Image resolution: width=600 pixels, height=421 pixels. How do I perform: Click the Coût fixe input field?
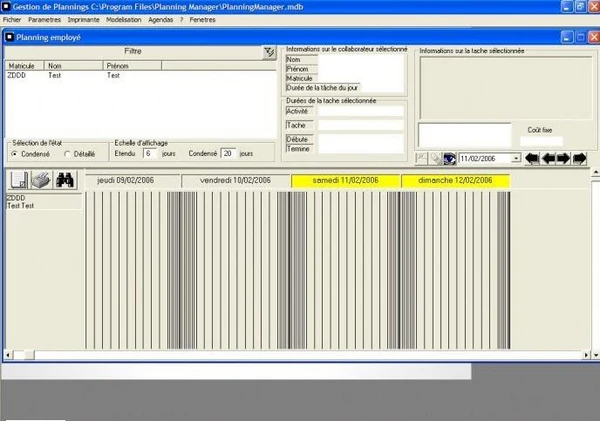(541, 141)
